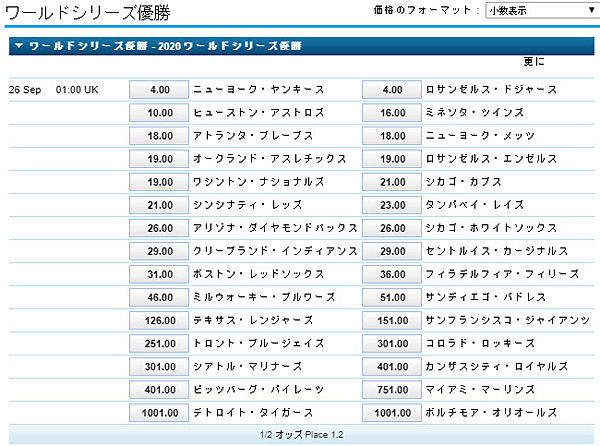
Task: Select 18.00 odds for アトランタ・ブレーブス
Action: 159,136
